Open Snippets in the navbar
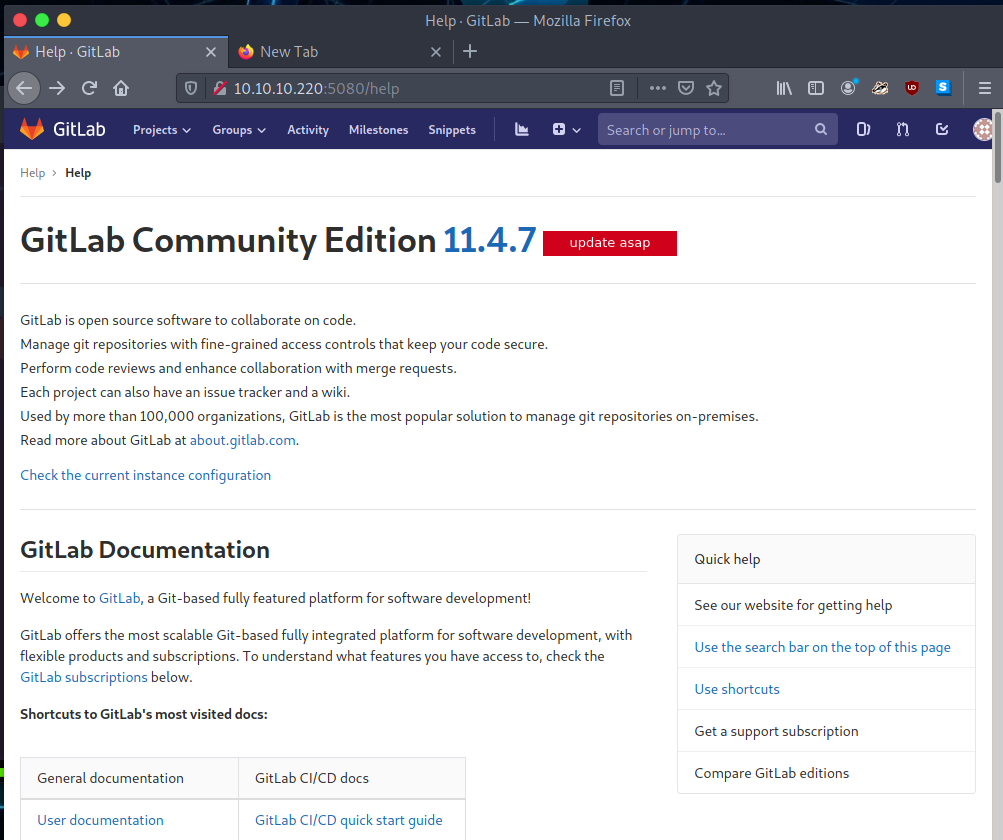This screenshot has width=1003, height=840. click(x=452, y=130)
